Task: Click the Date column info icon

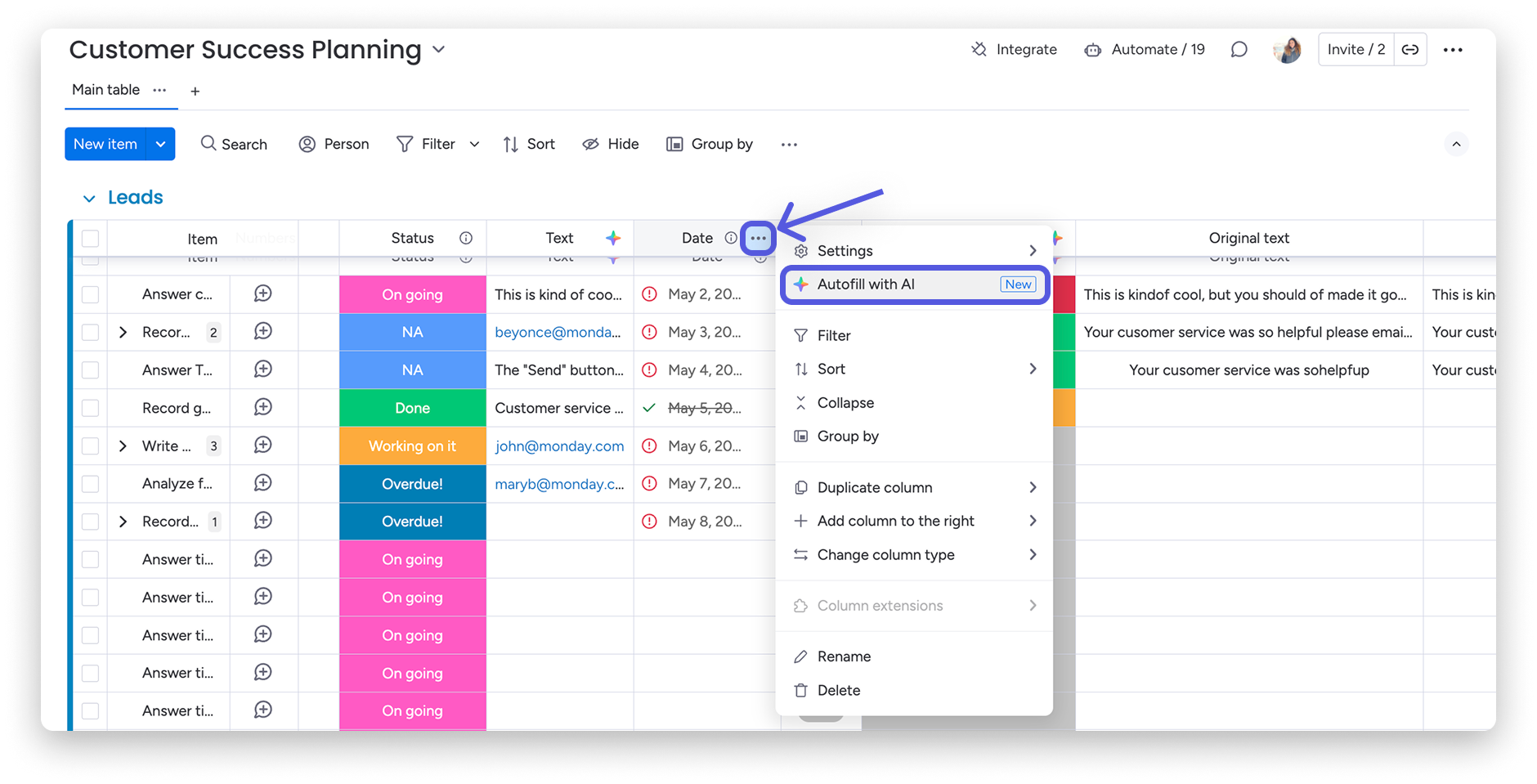Action: (730, 238)
